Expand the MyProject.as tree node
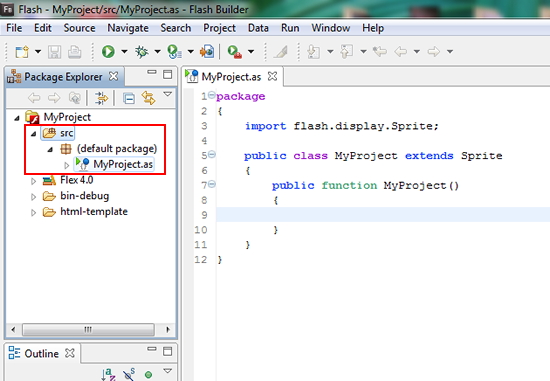Image resolution: width=550 pixels, height=381 pixels. click(x=67, y=165)
